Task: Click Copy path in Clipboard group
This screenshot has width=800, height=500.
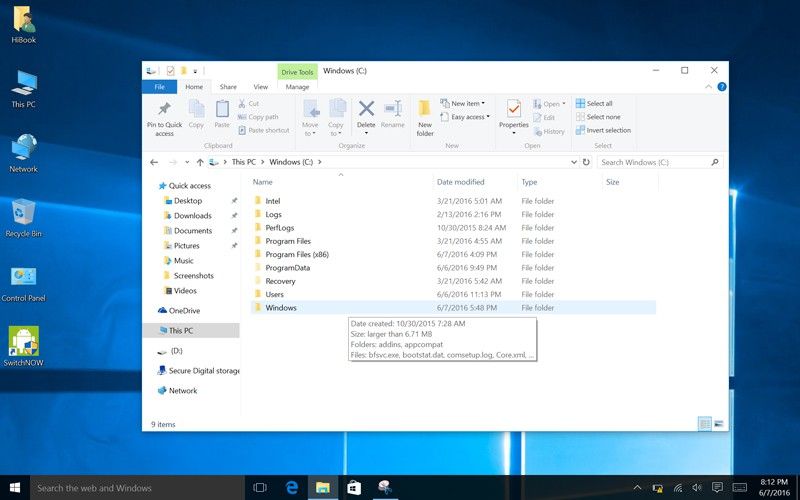Action: (258, 117)
